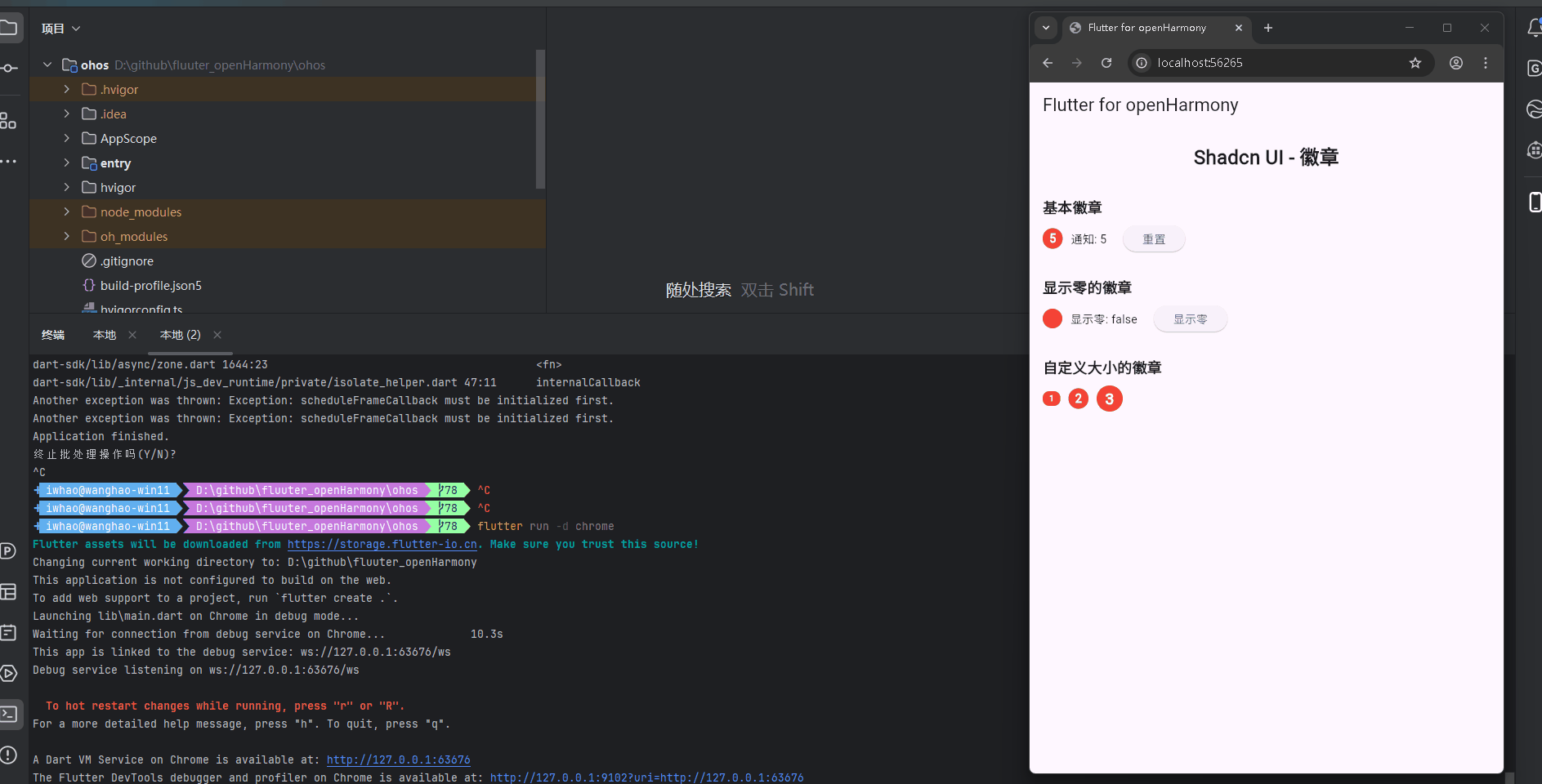Screen dimensions: 1542x784
Task: Select the hvigorconfig.ts file
Action: coord(141,309)
